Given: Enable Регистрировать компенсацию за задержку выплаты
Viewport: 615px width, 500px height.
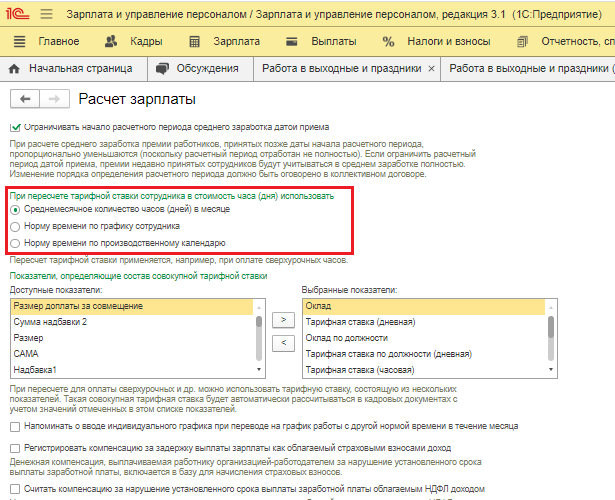Looking at the screenshot, I should (x=15, y=448).
